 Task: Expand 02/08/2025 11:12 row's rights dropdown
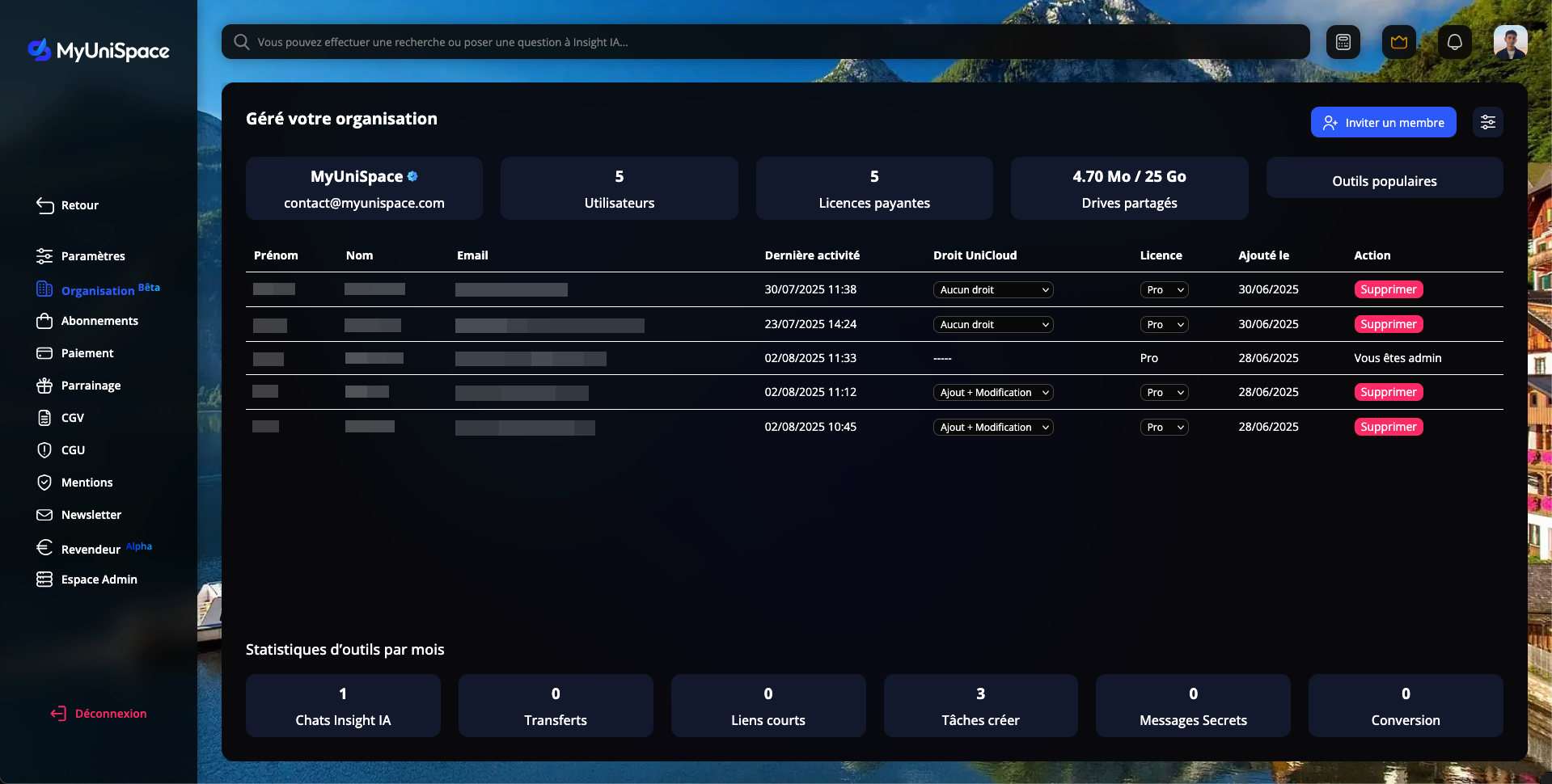tap(993, 392)
